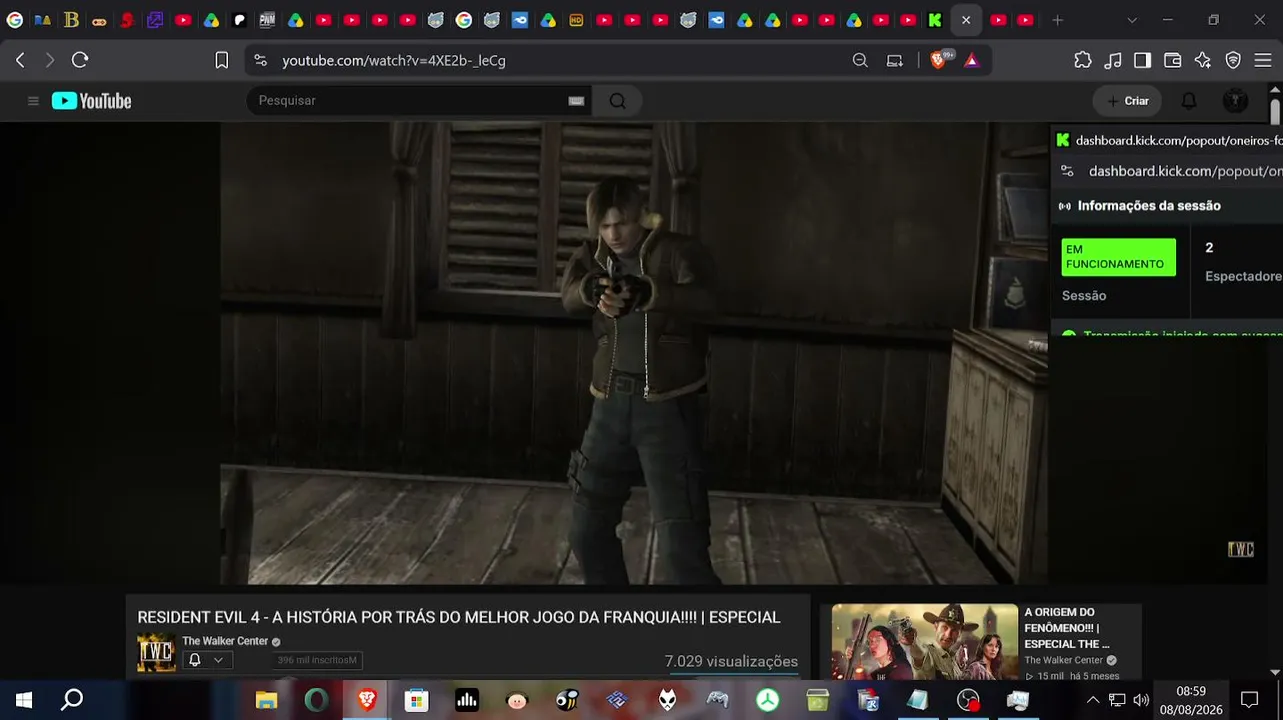This screenshot has width=1283, height=720.
Task: Open the Brave VPN shield icon
Action: 1233,60
